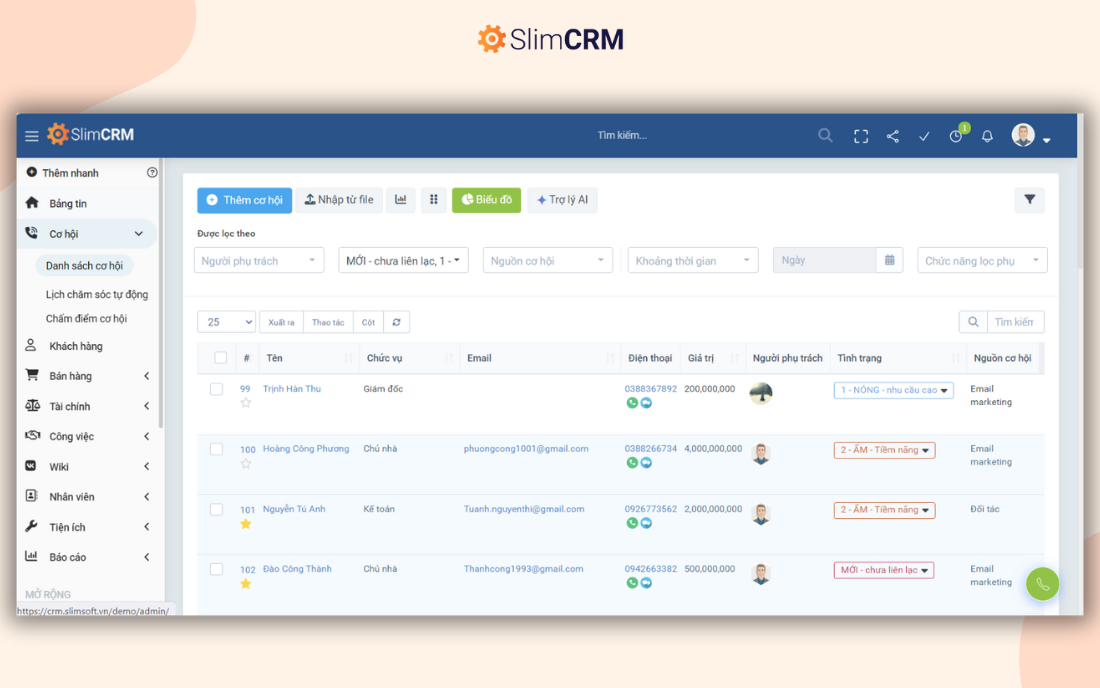The image size is (1100, 688).
Task: Click the table search field Tìm kiếm
Action: (1014, 322)
